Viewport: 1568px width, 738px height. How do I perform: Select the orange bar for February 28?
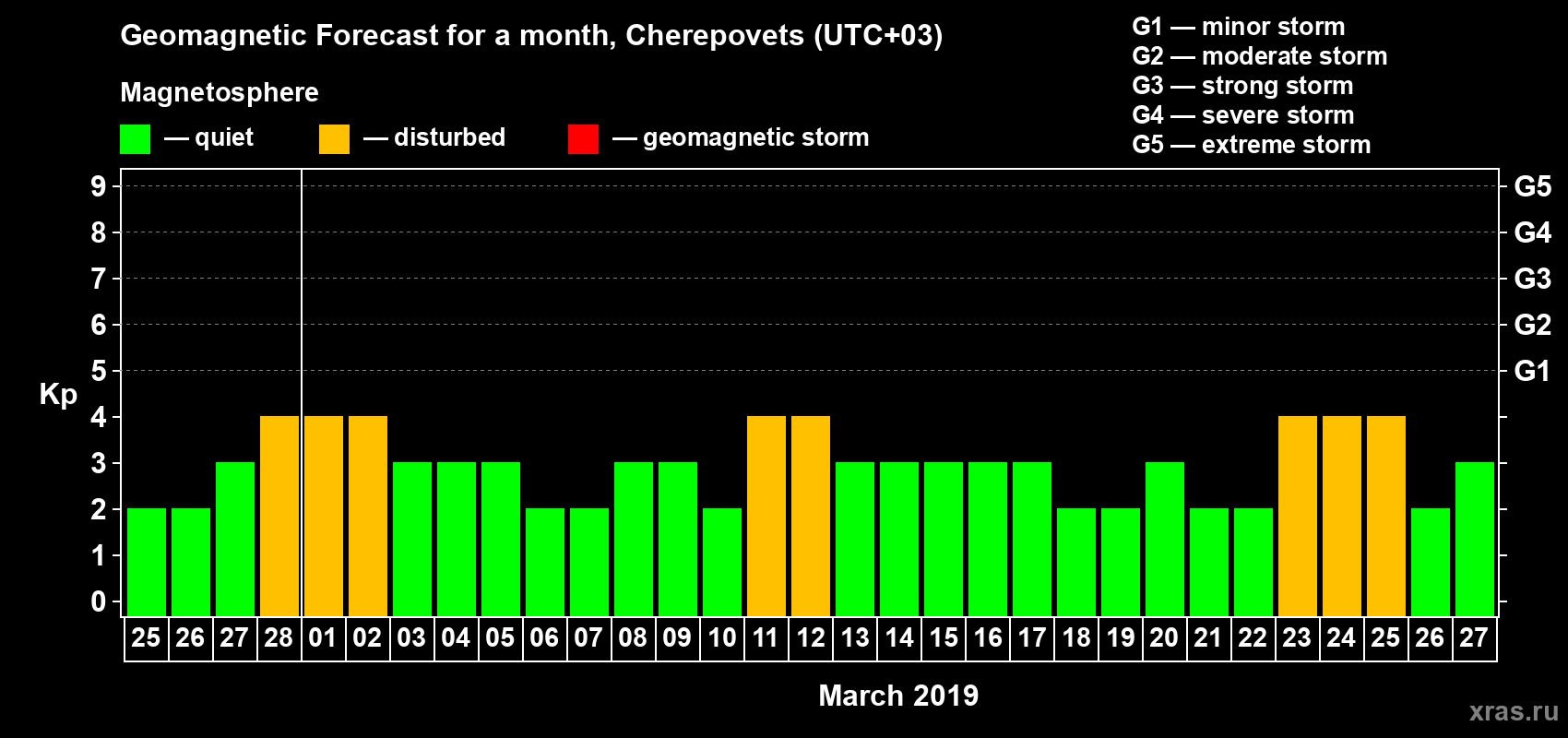coord(279,516)
